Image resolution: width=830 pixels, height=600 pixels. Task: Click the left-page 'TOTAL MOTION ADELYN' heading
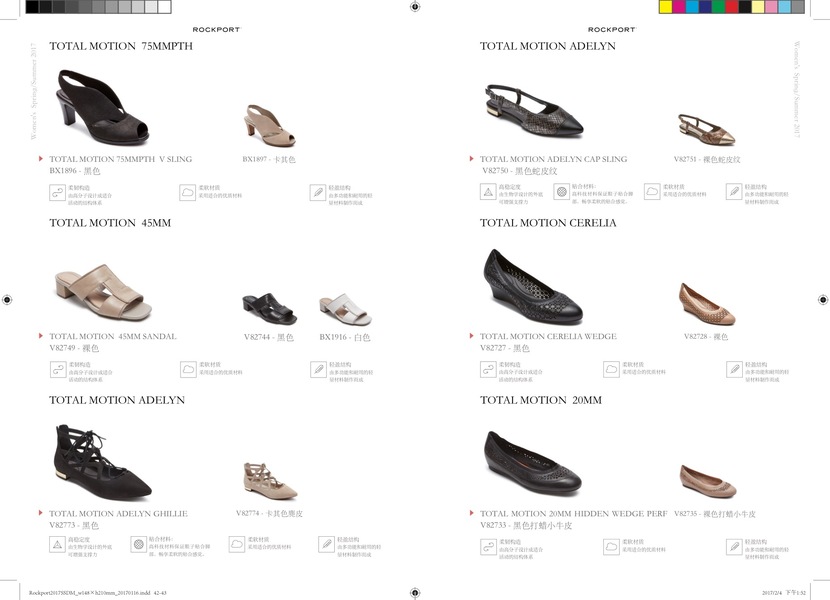pyautogui.click(x=117, y=400)
